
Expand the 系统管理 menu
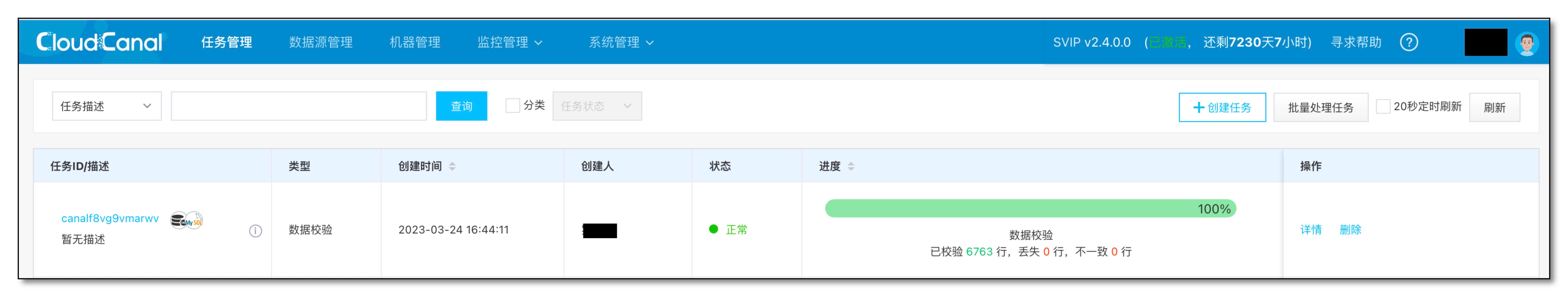[x=621, y=42]
